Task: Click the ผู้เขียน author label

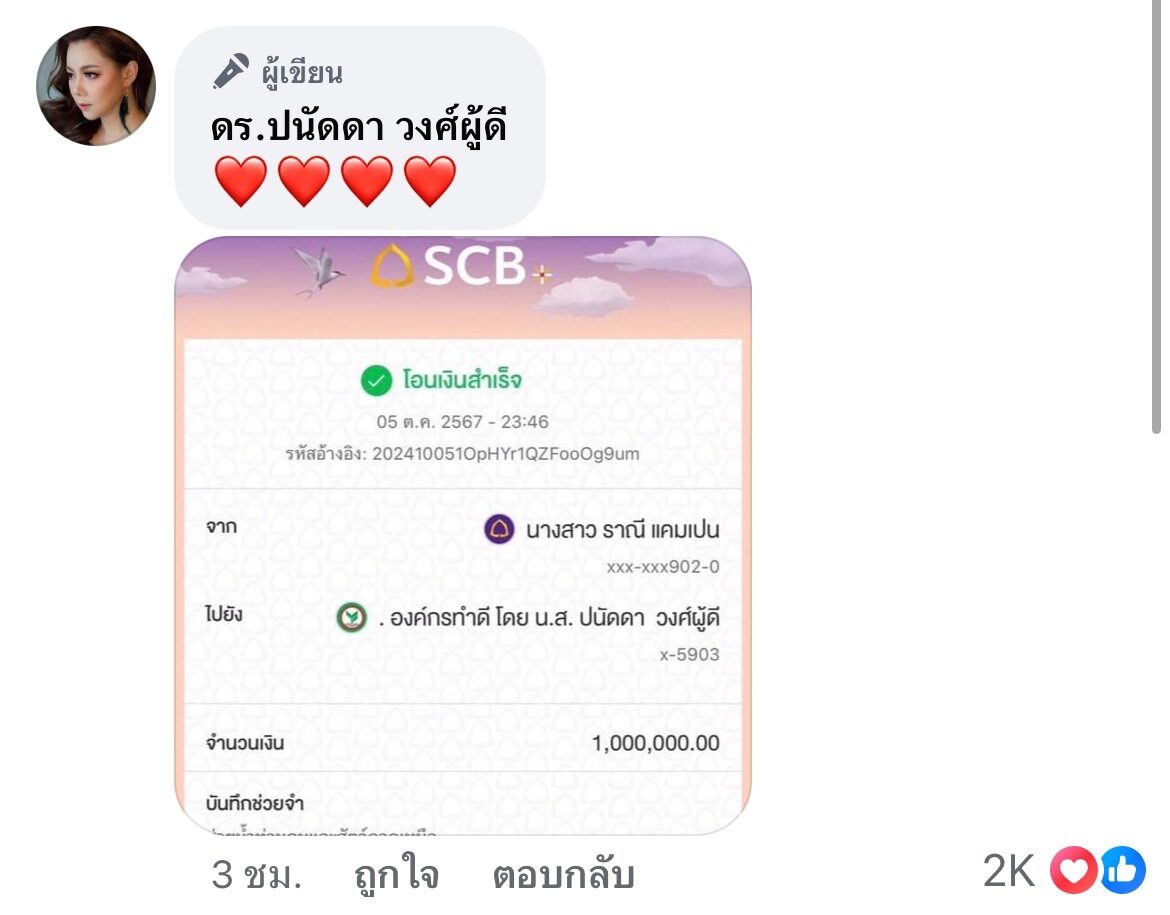Action: coord(301,73)
